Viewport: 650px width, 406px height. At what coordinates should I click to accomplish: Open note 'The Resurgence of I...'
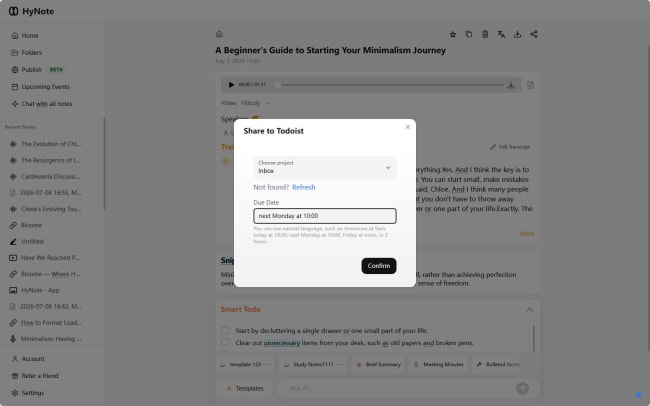tap(45, 160)
